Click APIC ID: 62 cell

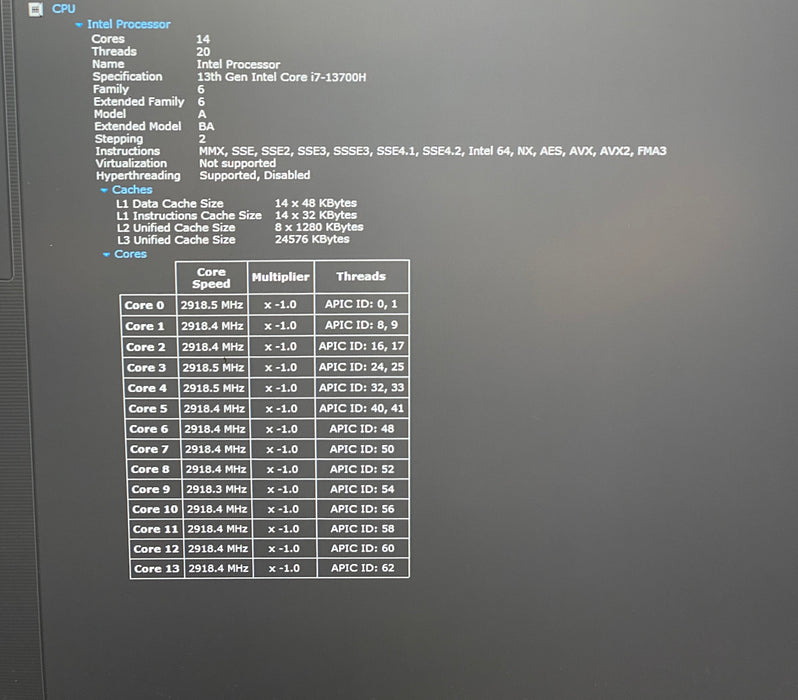tap(363, 568)
